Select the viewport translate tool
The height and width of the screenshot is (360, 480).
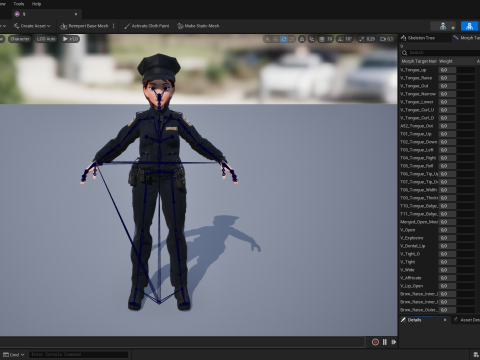(x=276, y=39)
